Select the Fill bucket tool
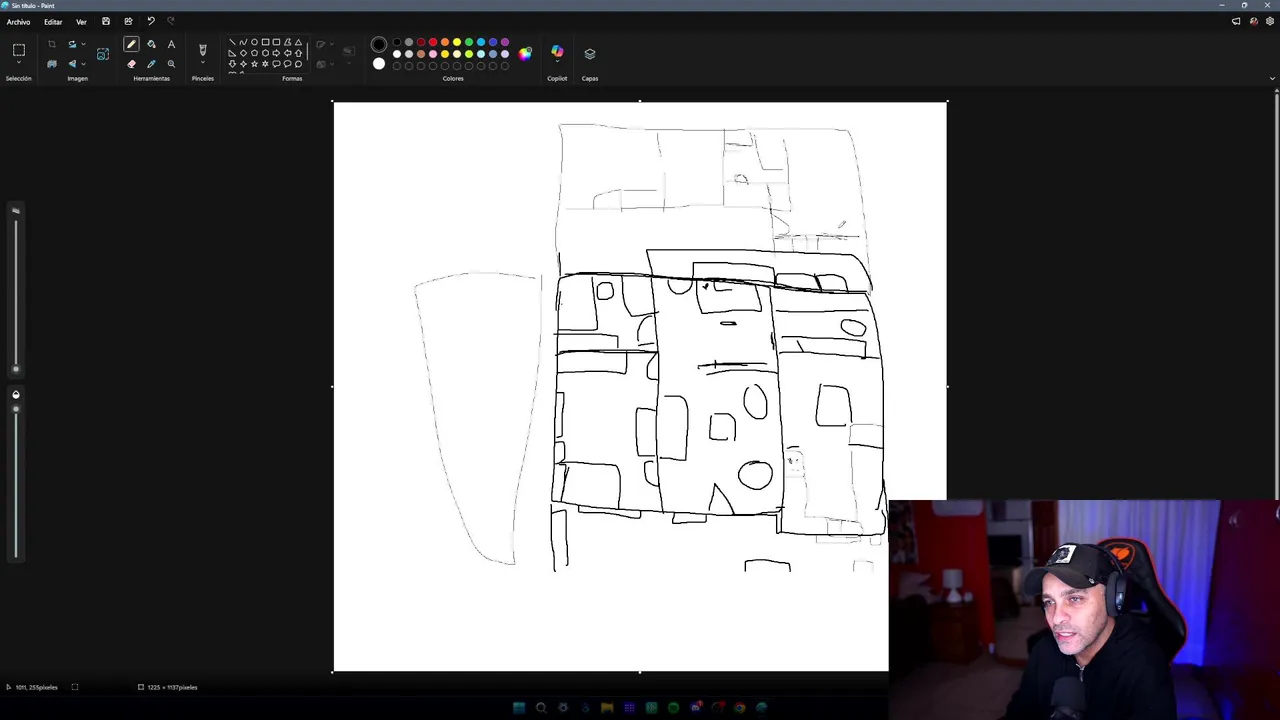Image resolution: width=1280 pixels, height=720 pixels. [x=151, y=44]
